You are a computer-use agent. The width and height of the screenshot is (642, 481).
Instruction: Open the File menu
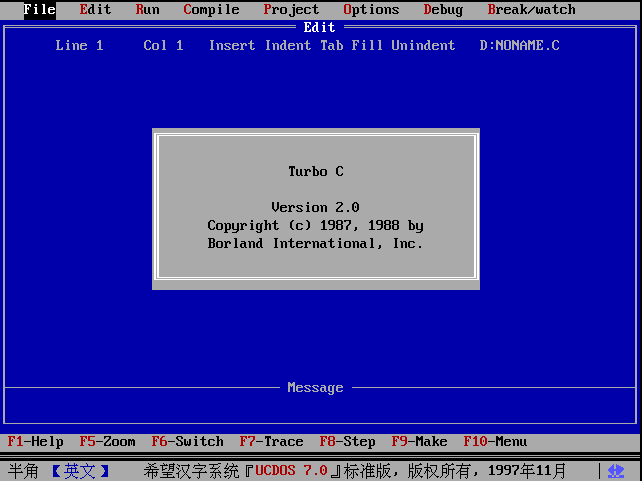pos(39,9)
